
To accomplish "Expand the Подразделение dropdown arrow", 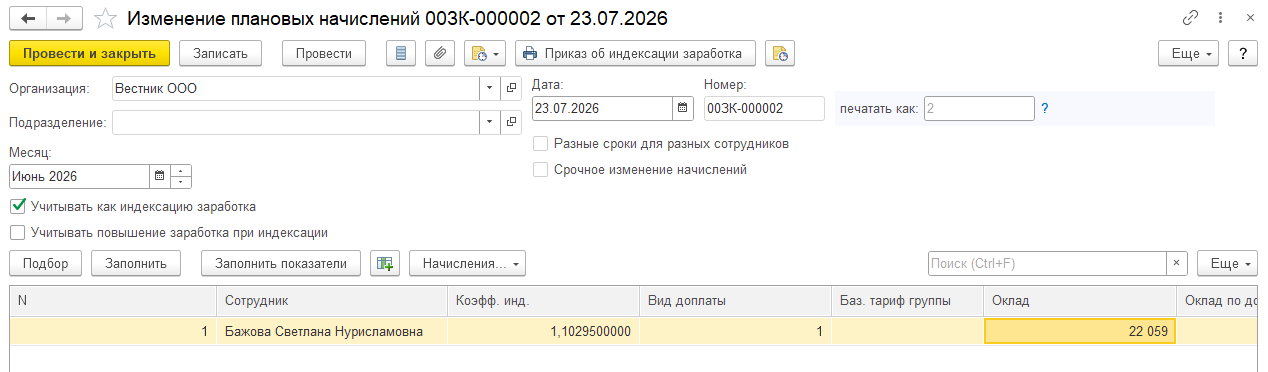I will 490,122.
